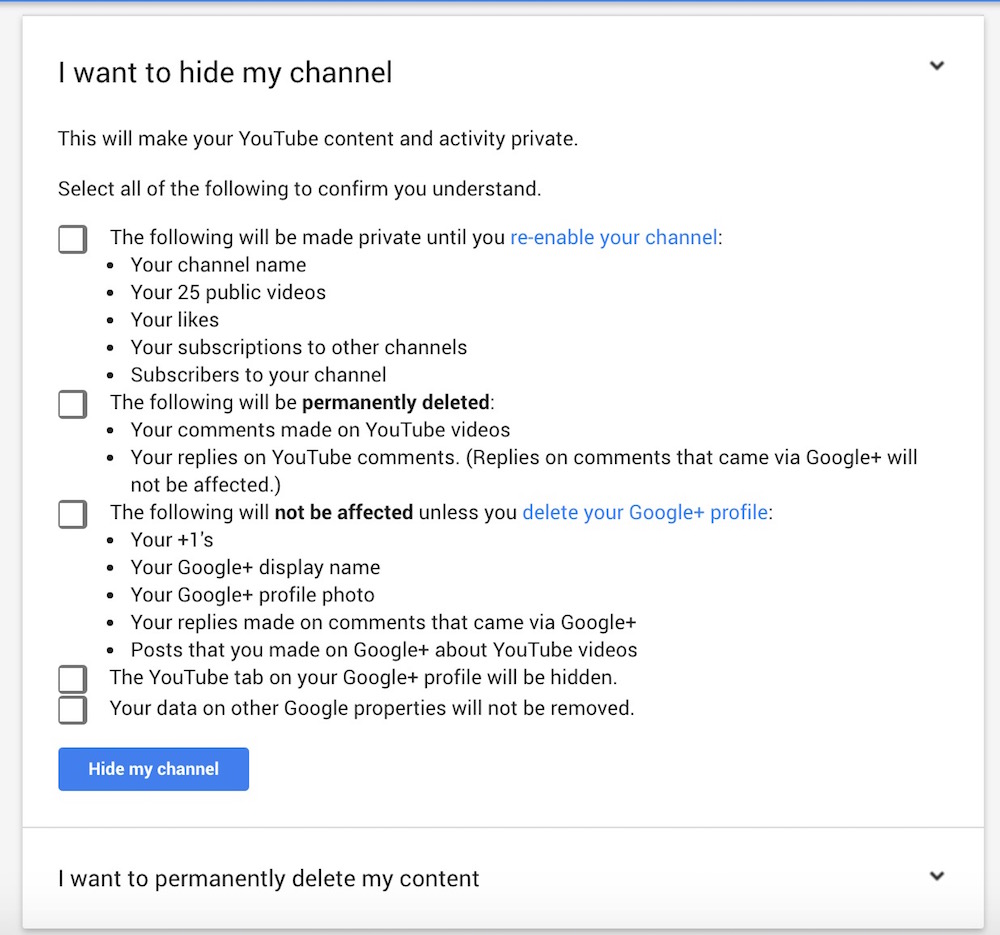Viewport: 1000px width, 935px height.
Task: Expand the permanently delete content chevron
Action: (936, 876)
